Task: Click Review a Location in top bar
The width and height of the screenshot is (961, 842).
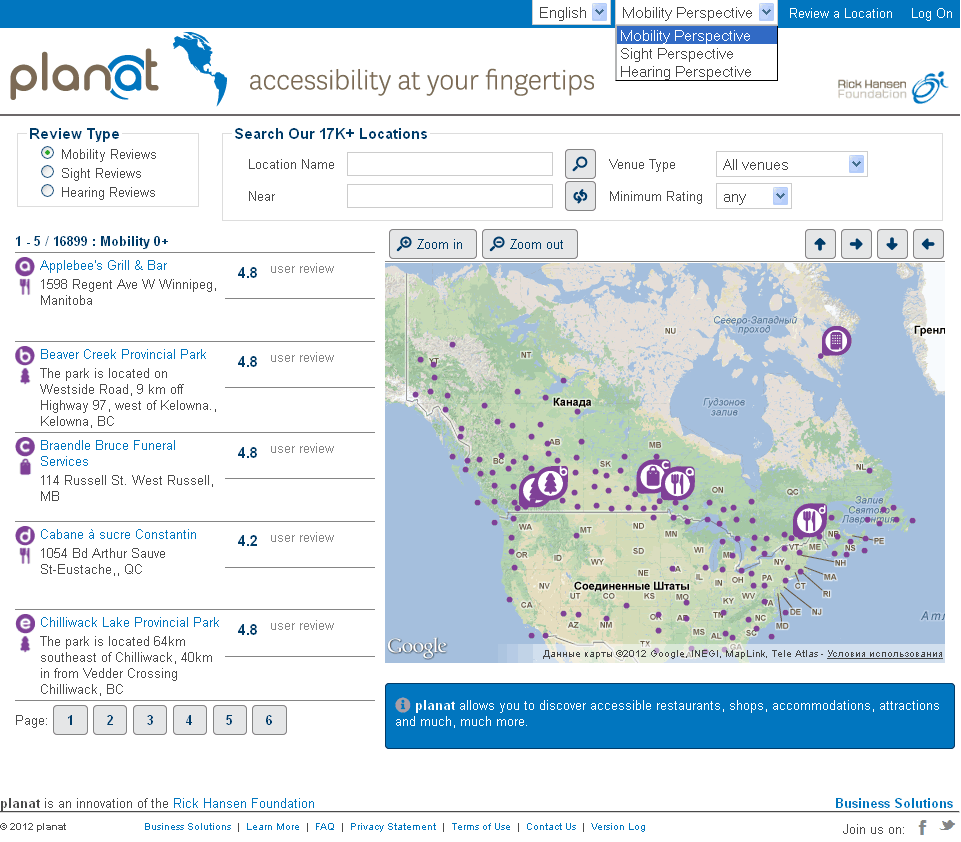Action: click(x=840, y=13)
